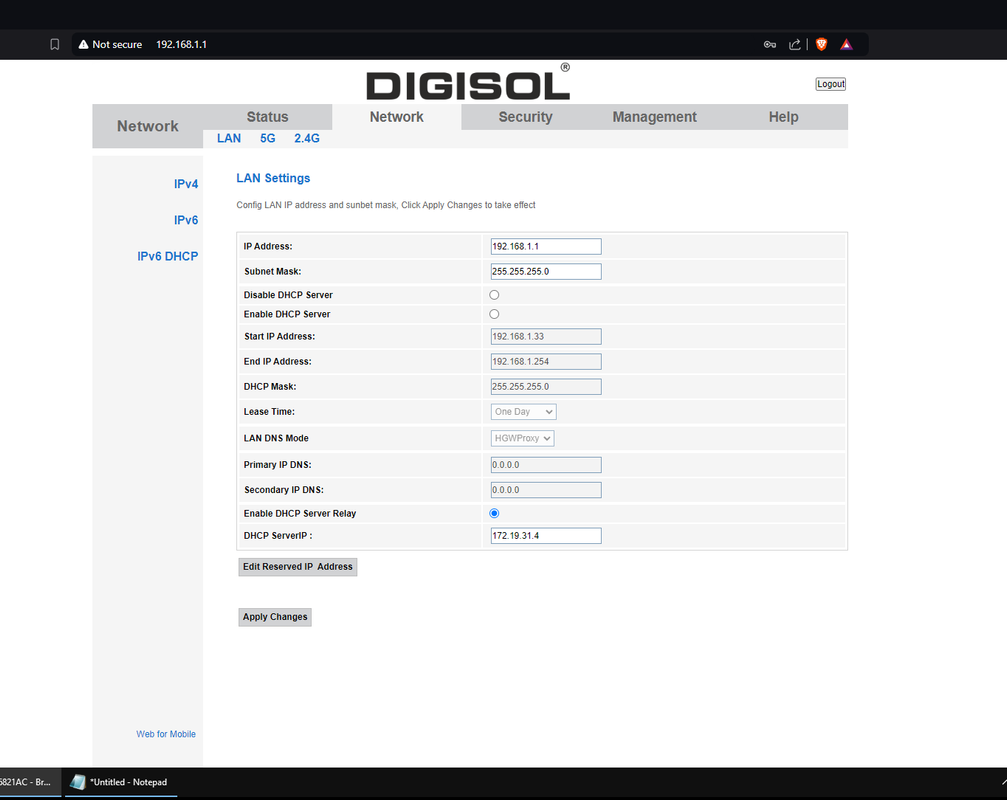This screenshot has height=800, width=1007.
Task: Click the DHCP ServerIP input field
Action: click(545, 536)
